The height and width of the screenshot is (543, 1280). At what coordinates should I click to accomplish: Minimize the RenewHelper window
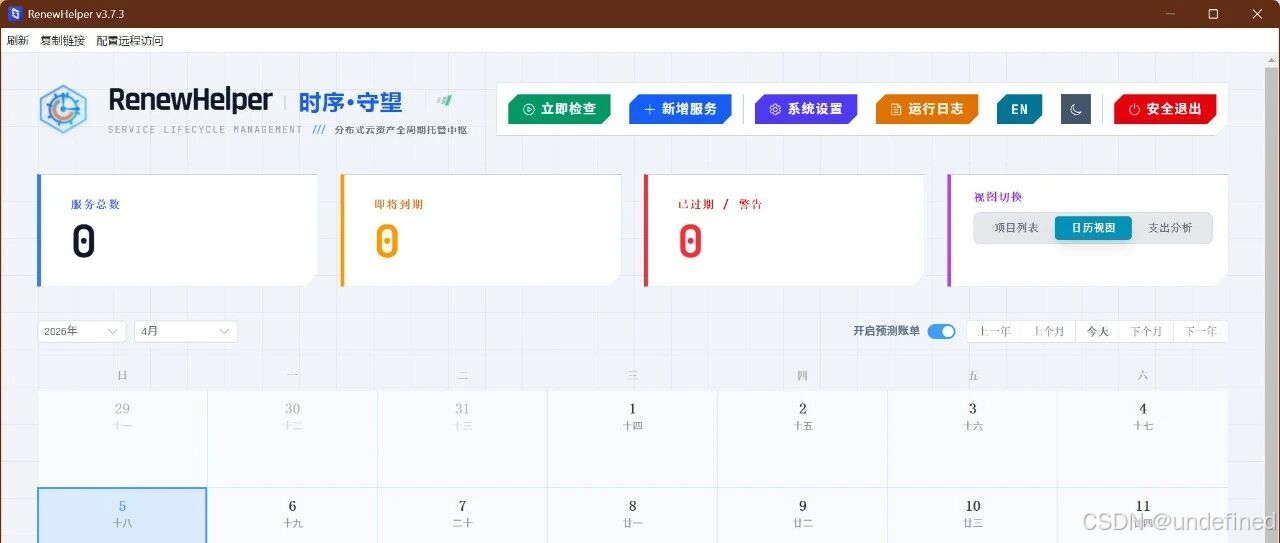click(1171, 13)
